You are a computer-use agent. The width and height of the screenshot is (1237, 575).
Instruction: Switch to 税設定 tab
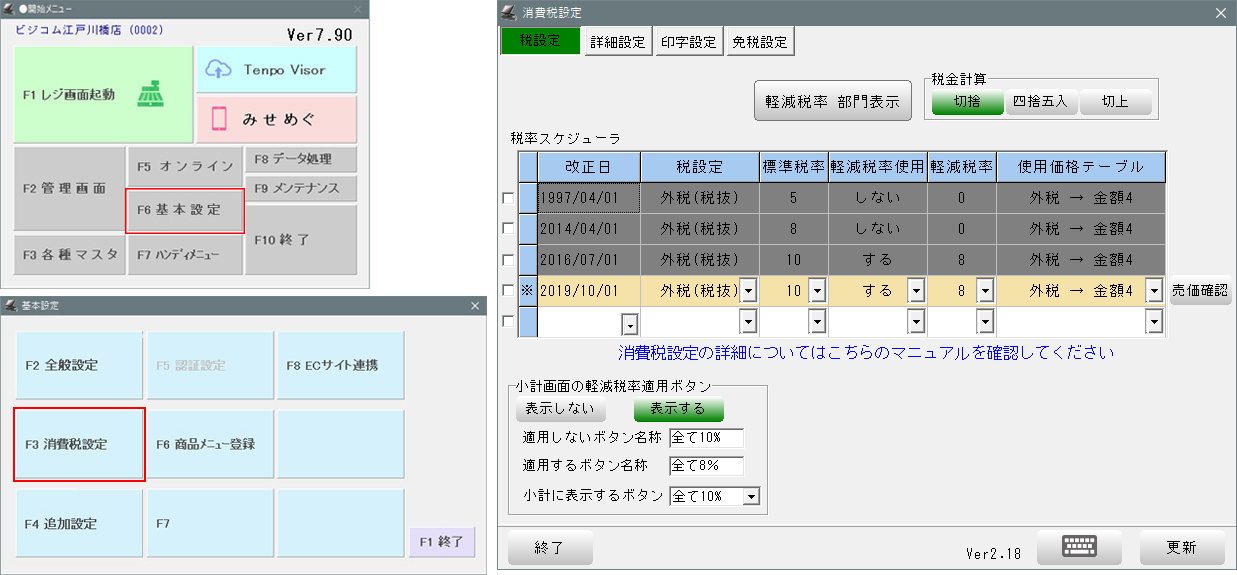540,41
